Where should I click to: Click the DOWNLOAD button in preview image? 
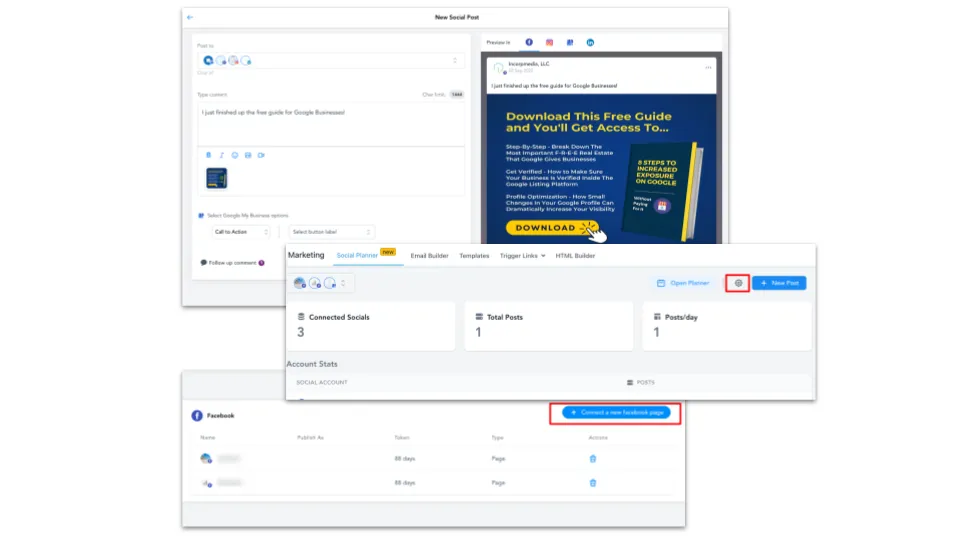(x=550, y=228)
